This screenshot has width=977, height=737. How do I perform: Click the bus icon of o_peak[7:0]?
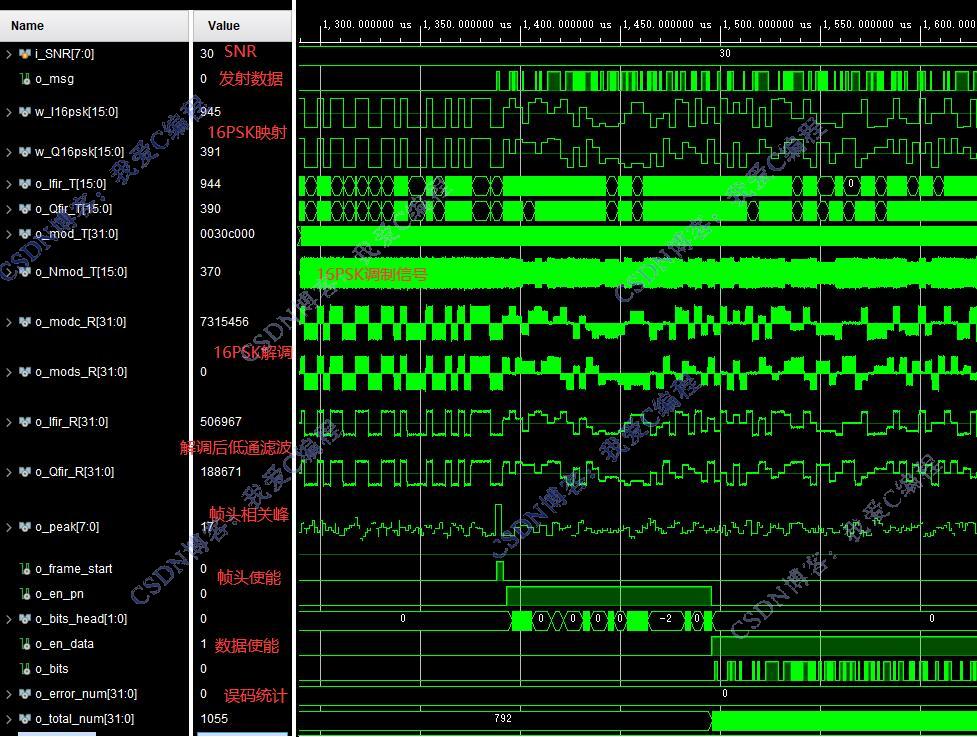click(25, 527)
